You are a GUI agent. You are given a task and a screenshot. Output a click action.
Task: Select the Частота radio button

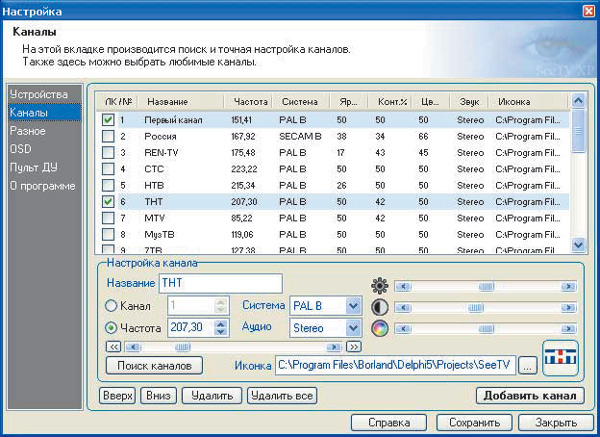[x=111, y=328]
